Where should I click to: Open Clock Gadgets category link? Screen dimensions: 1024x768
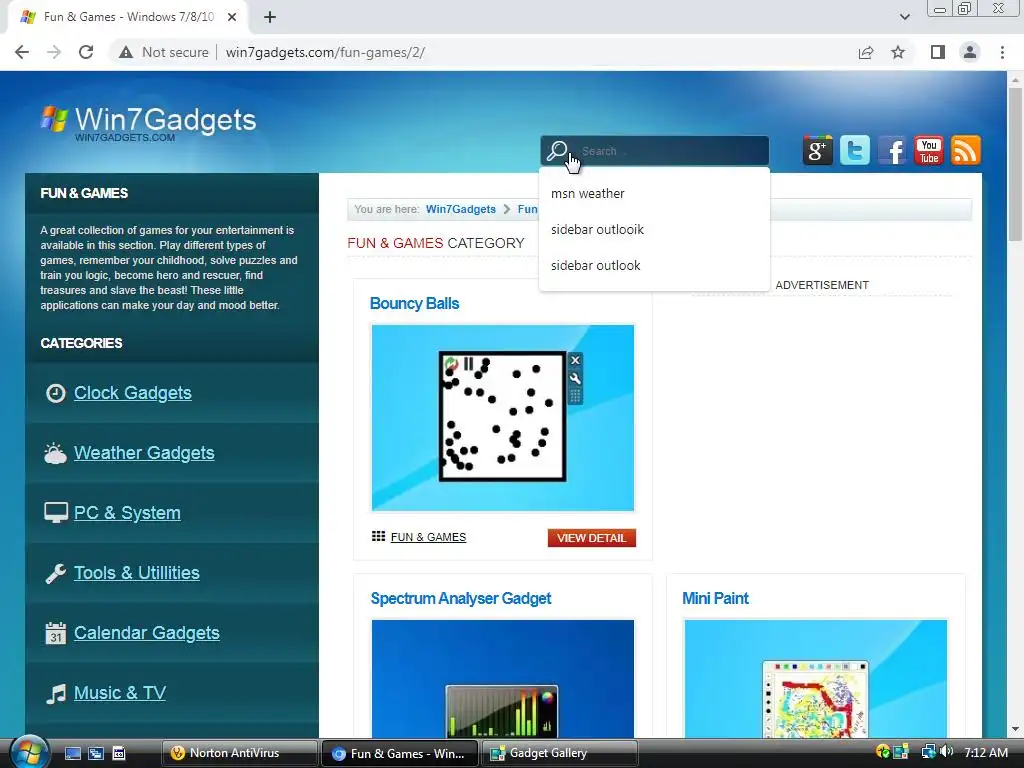click(133, 393)
